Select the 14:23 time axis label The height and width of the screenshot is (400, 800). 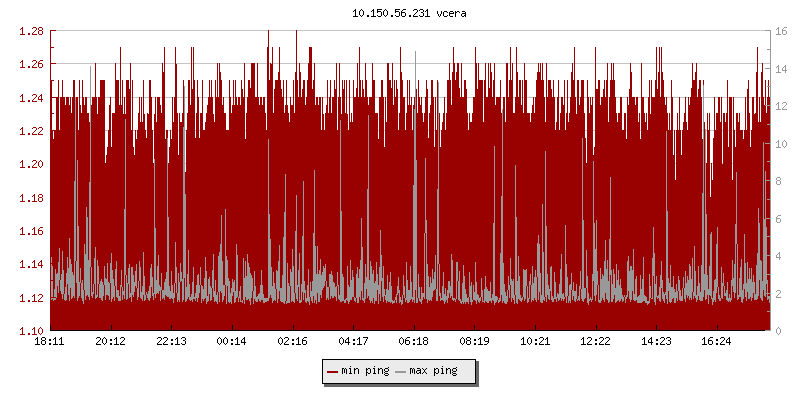click(x=656, y=341)
